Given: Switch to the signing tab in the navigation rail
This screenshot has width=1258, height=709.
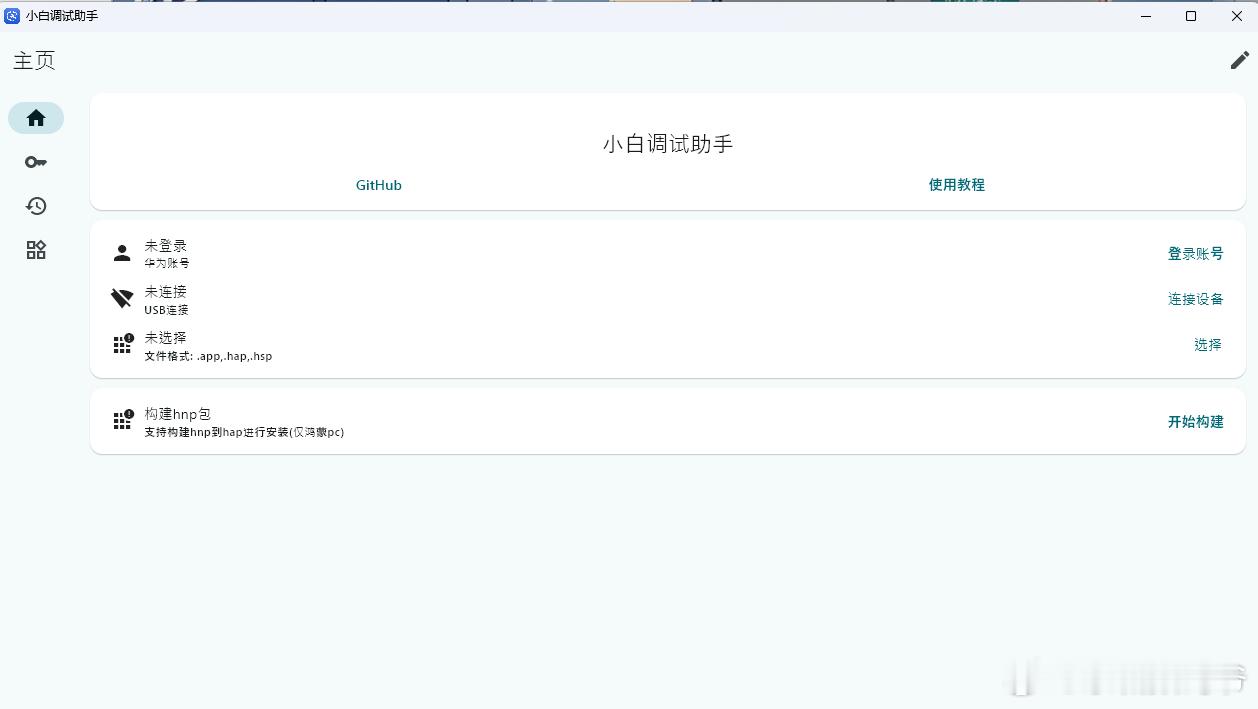Looking at the screenshot, I should point(35,161).
